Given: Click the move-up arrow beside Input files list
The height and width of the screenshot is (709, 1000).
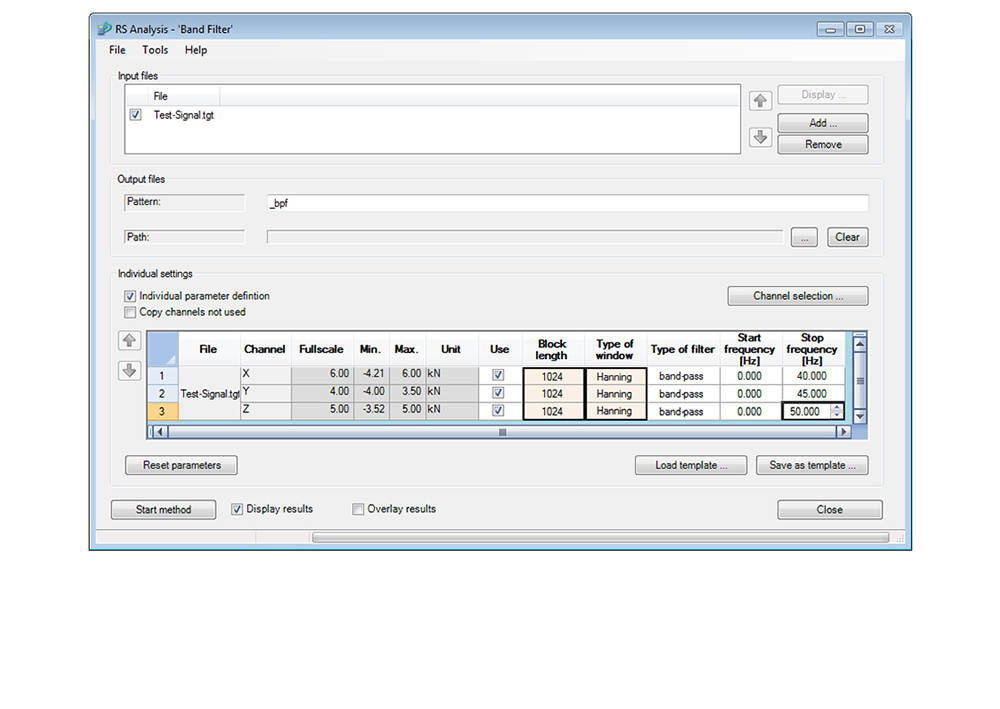Looking at the screenshot, I should click(760, 100).
